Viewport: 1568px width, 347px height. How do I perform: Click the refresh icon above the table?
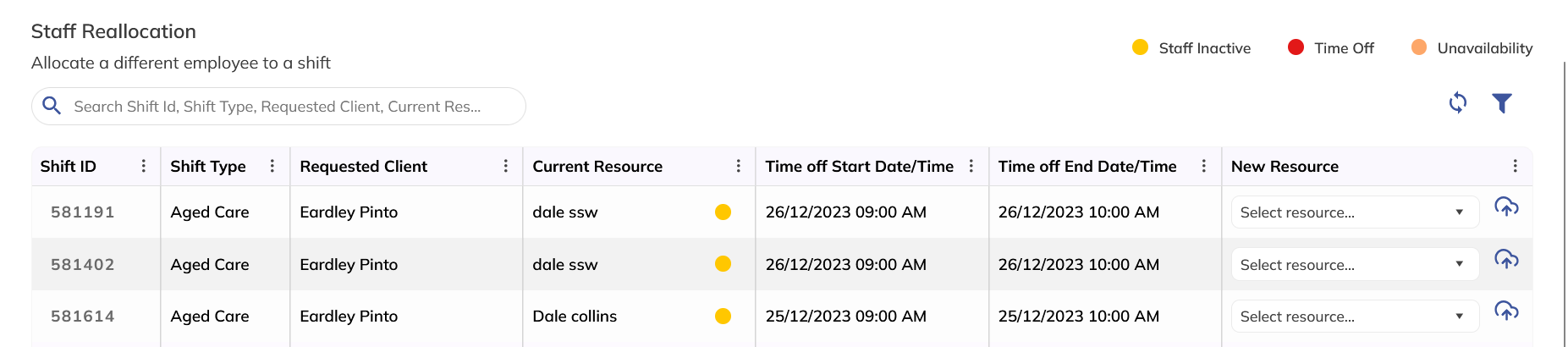coord(1457,103)
